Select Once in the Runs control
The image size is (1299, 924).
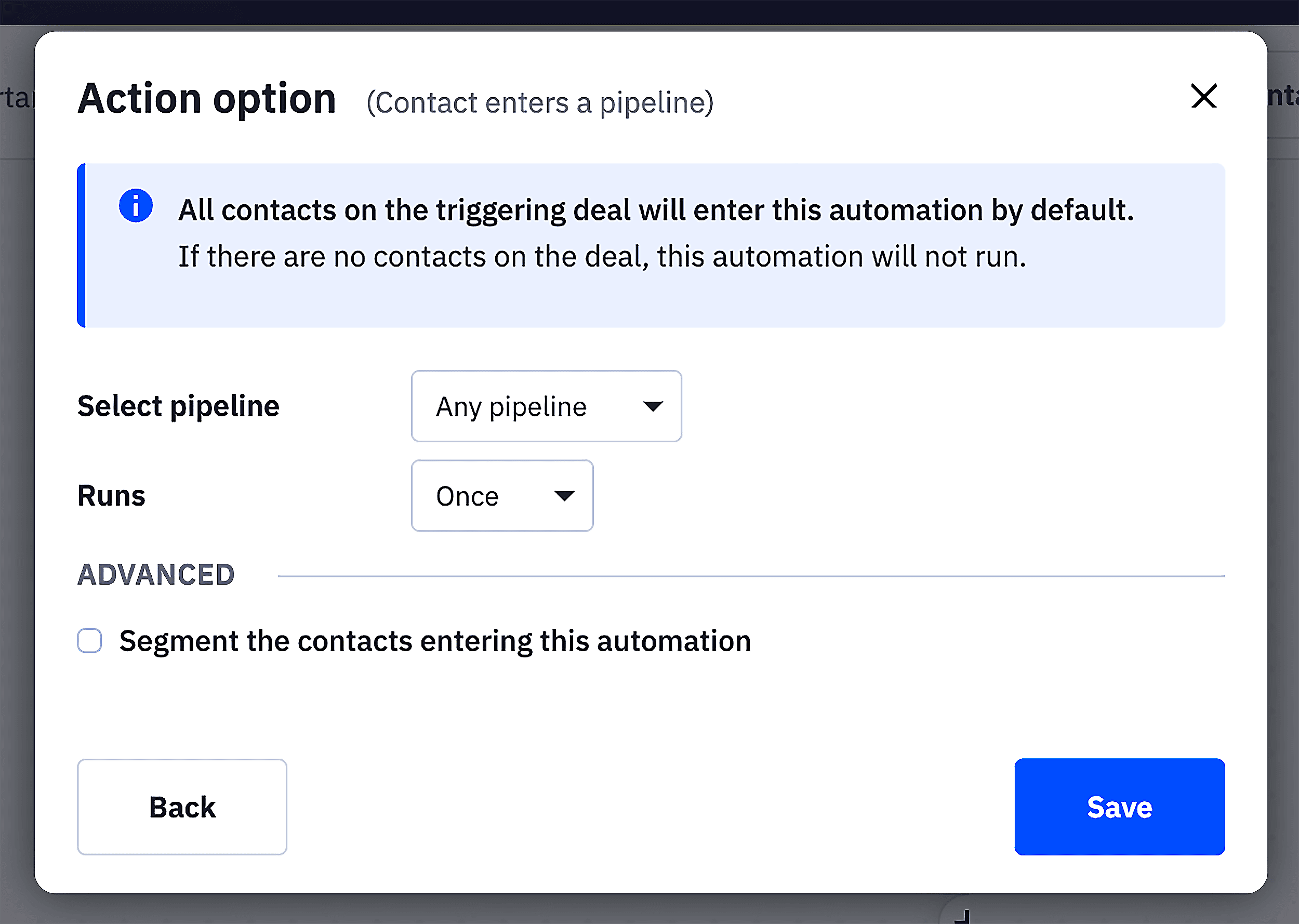tap(467, 496)
